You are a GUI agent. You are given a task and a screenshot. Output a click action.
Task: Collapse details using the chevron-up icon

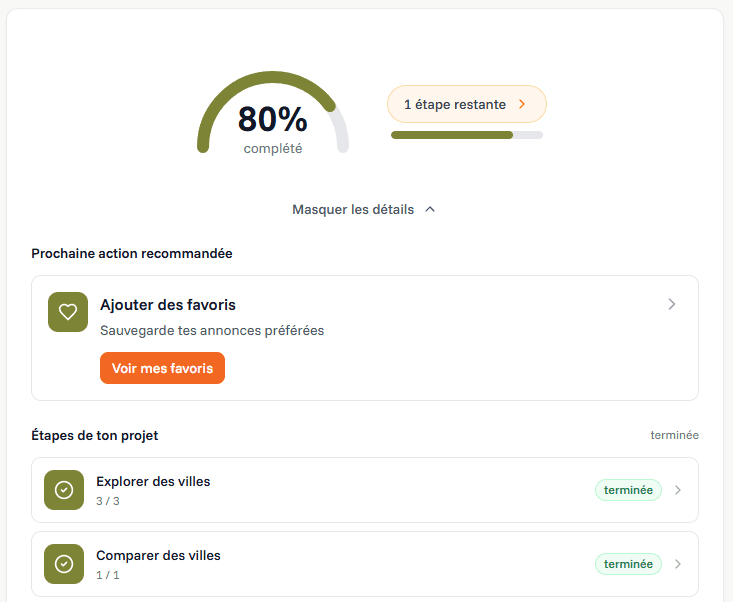[430, 210]
